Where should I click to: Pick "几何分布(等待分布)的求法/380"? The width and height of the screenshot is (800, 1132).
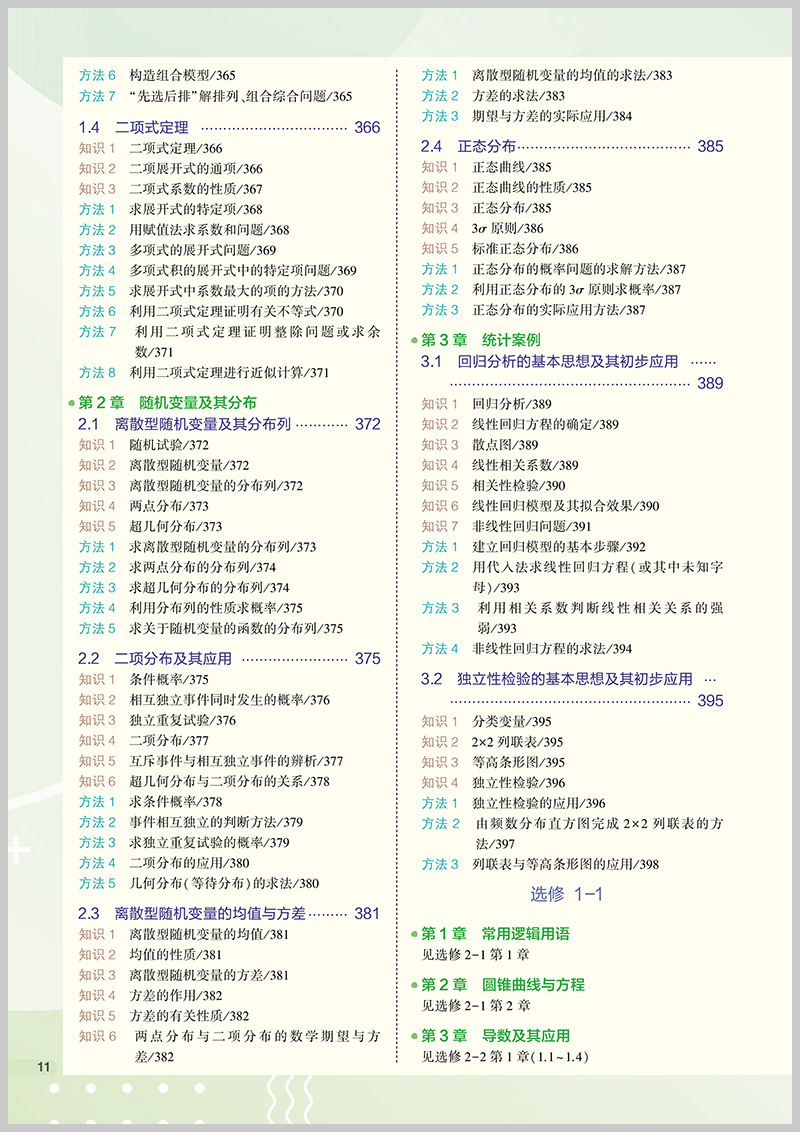[224, 884]
